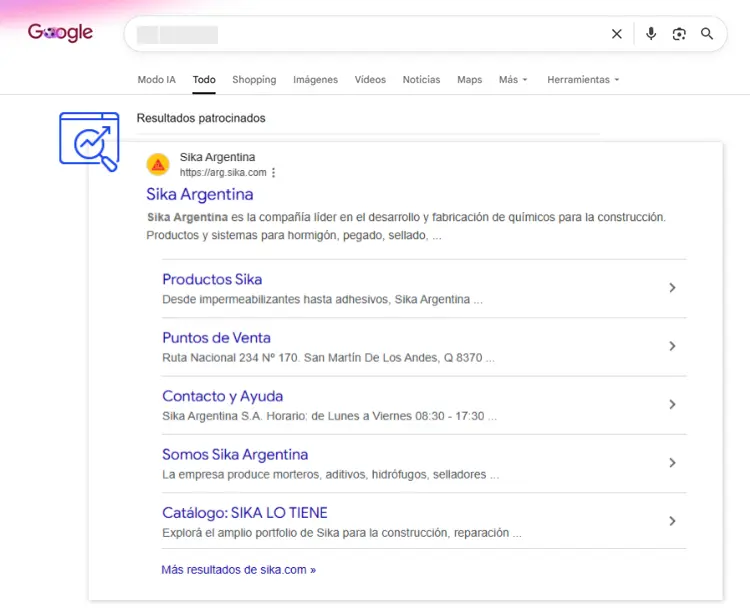Clear the search box with X
The image size is (750, 615).
[x=617, y=34]
